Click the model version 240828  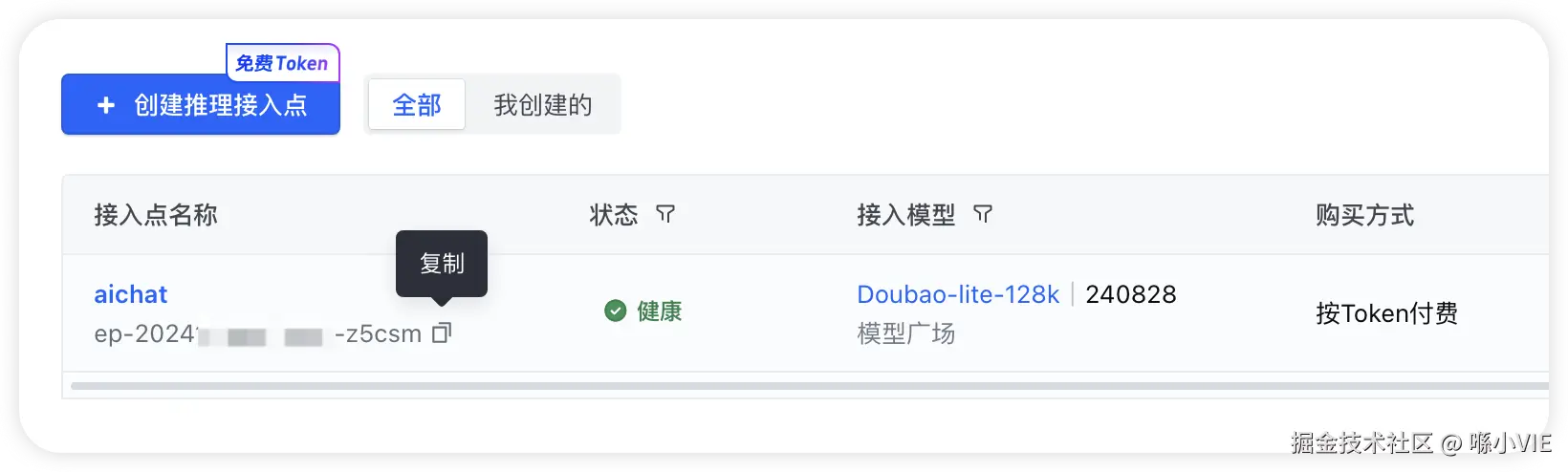1130,294
